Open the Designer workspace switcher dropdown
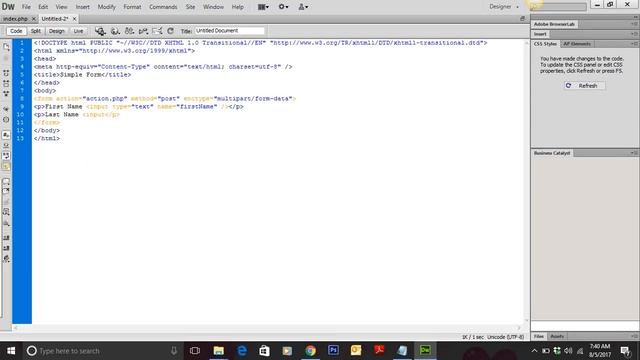The height and width of the screenshot is (360, 640). coord(504,7)
